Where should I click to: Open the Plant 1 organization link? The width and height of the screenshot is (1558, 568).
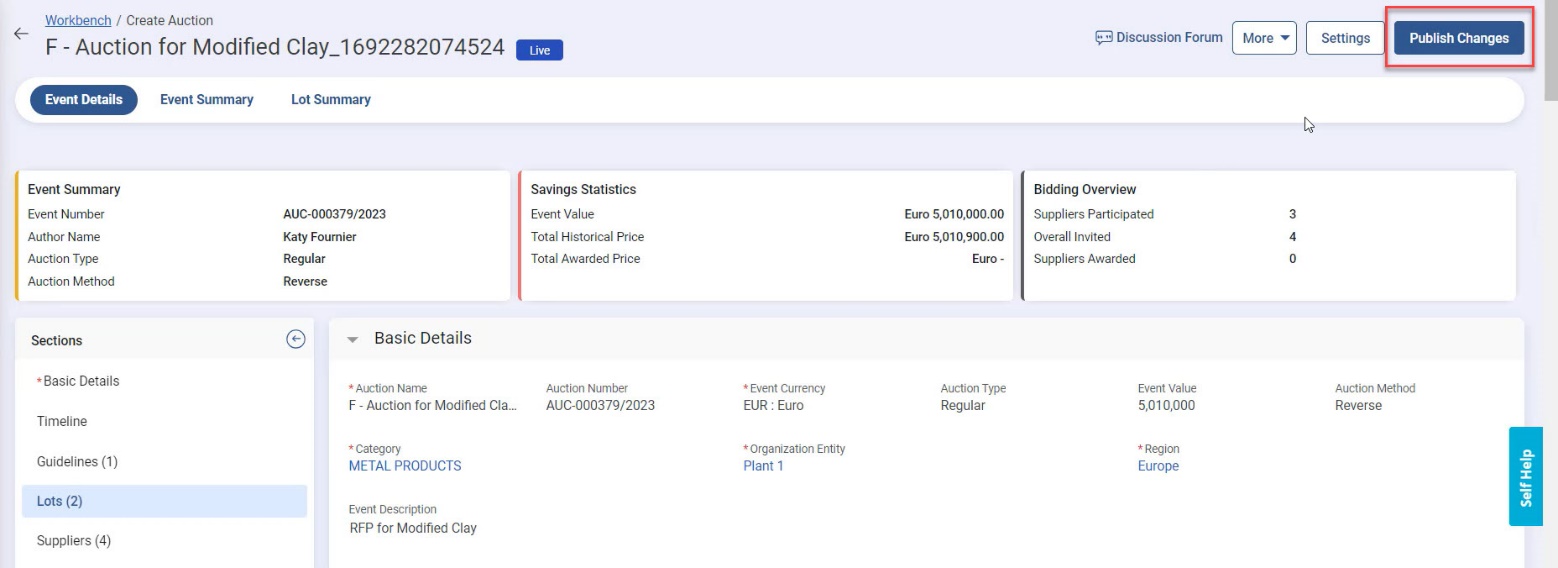tap(763, 466)
